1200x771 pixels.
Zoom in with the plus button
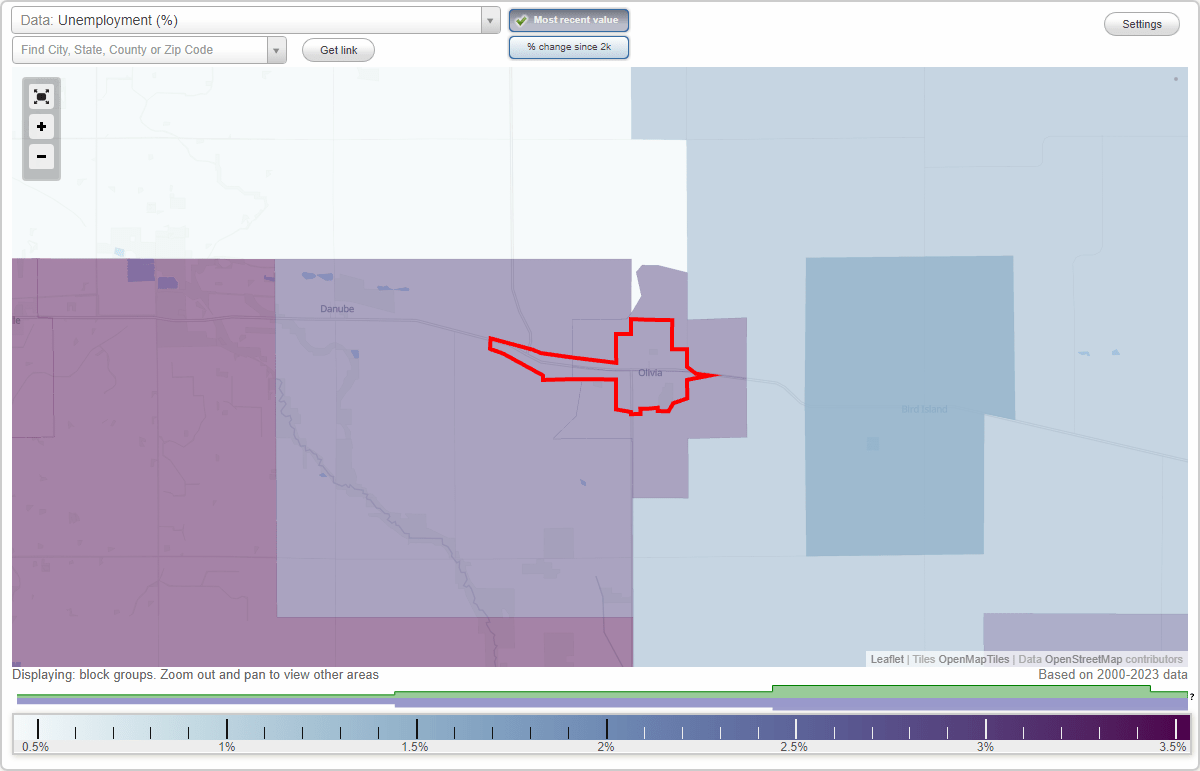point(41,127)
